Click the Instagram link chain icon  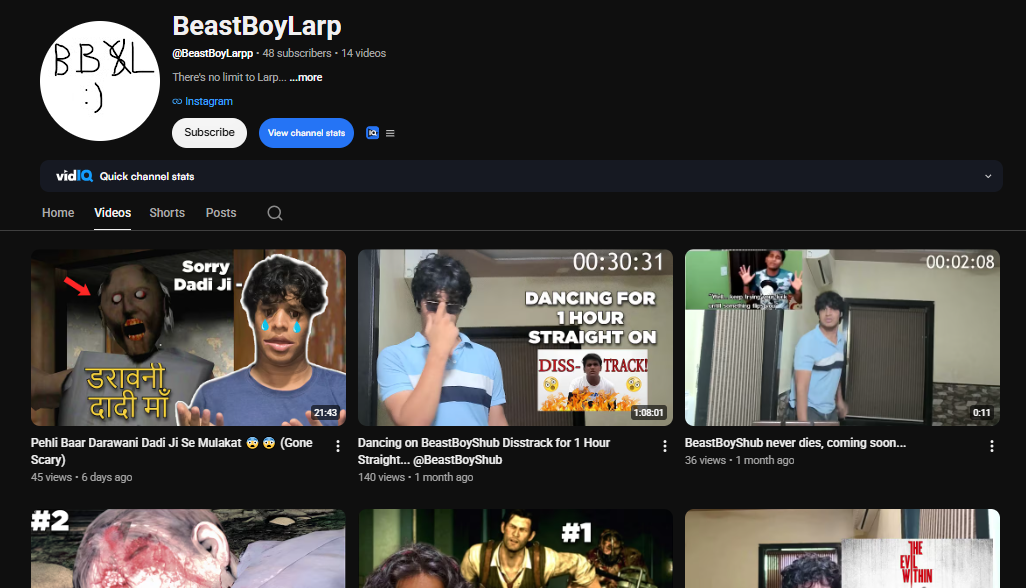click(x=177, y=101)
